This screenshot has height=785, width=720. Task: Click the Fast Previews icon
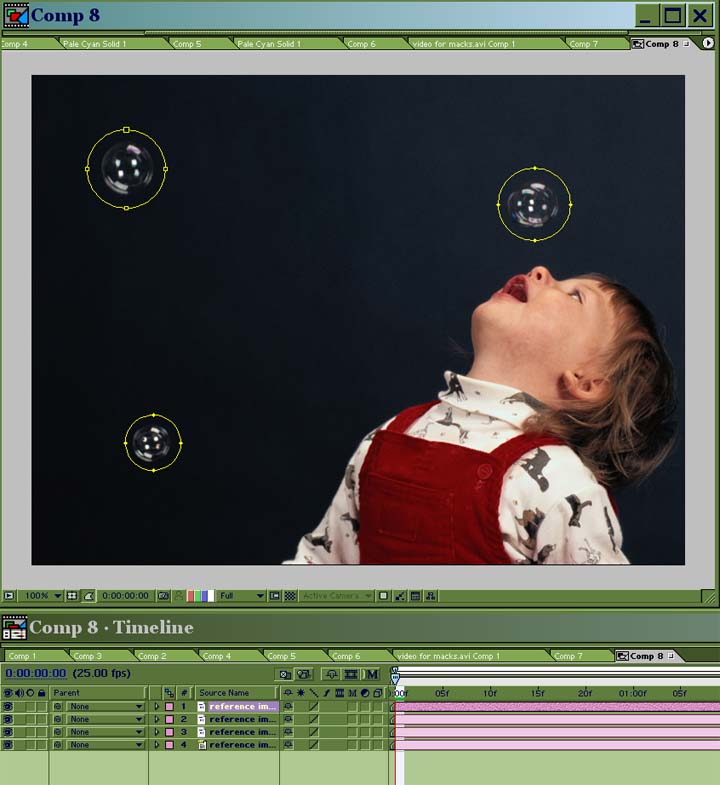(x=400, y=596)
